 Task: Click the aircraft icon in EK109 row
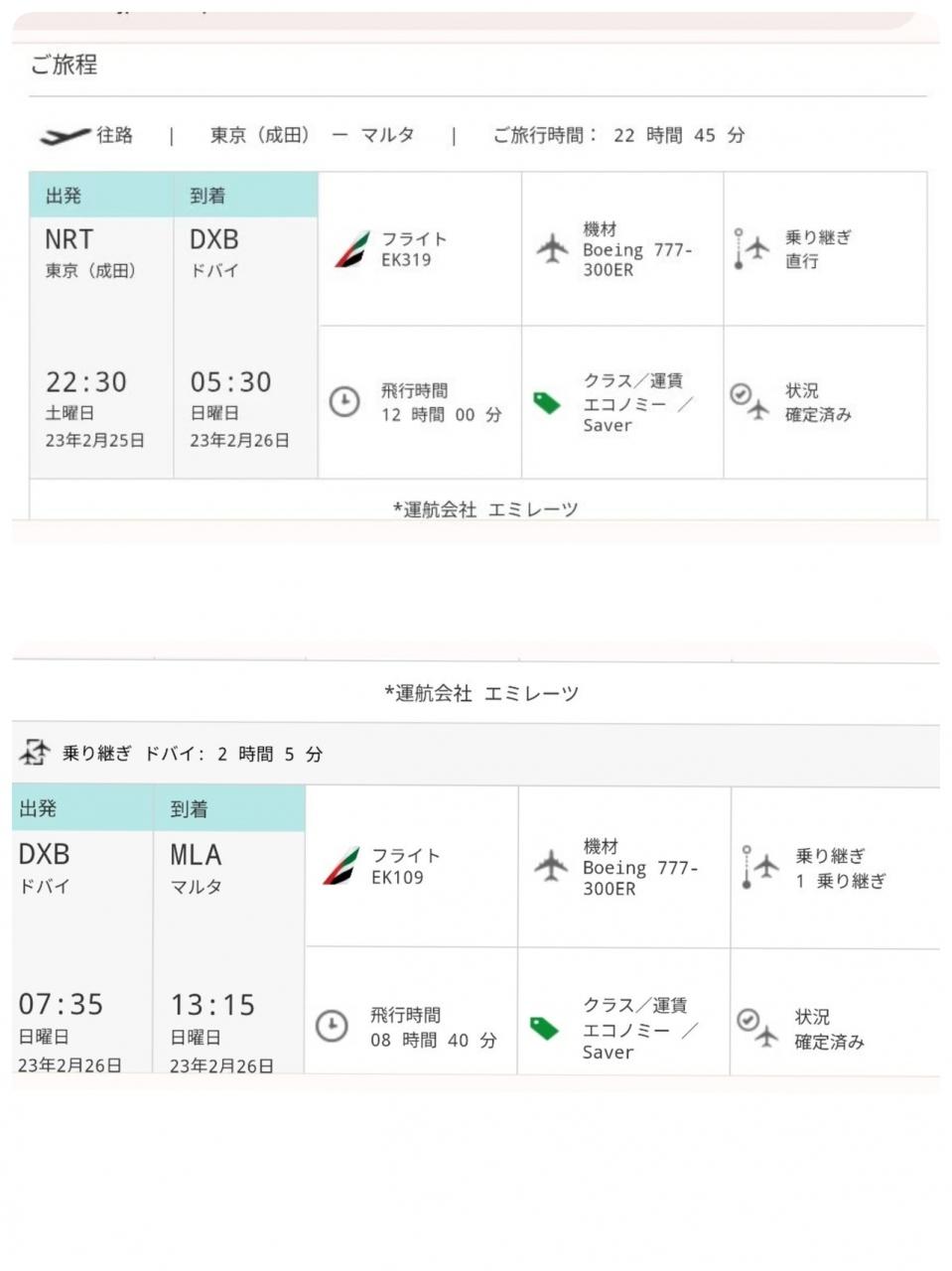click(x=551, y=866)
